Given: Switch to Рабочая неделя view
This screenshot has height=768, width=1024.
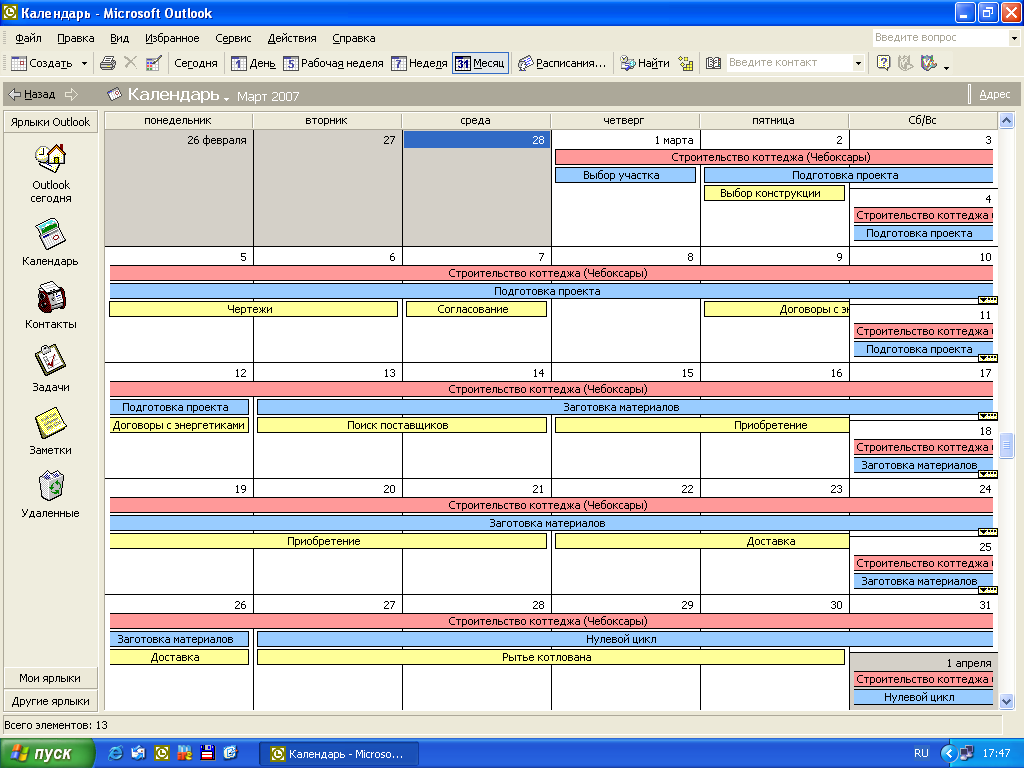Looking at the screenshot, I should (x=333, y=63).
